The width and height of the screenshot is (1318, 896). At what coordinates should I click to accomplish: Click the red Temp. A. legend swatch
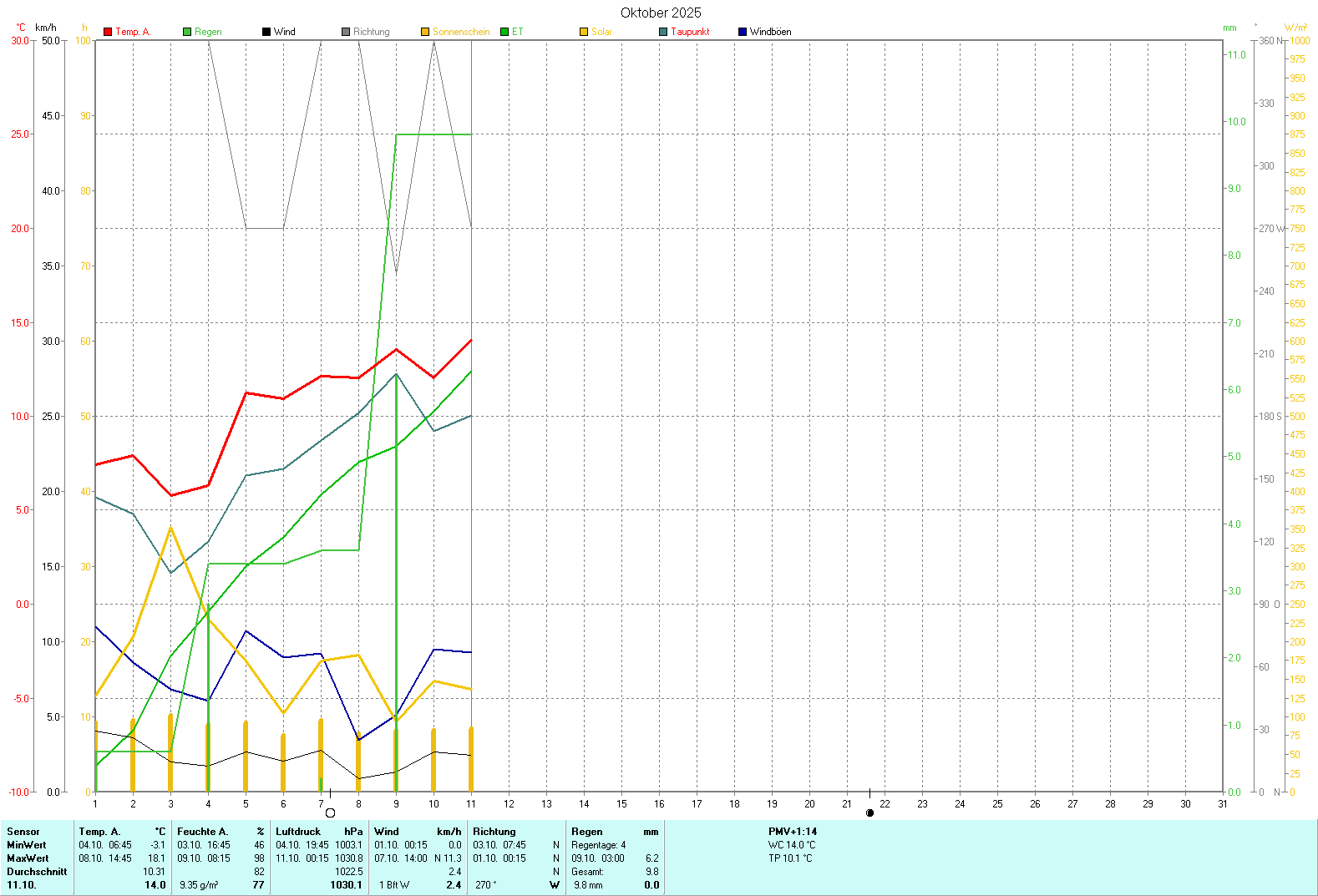click(x=108, y=32)
